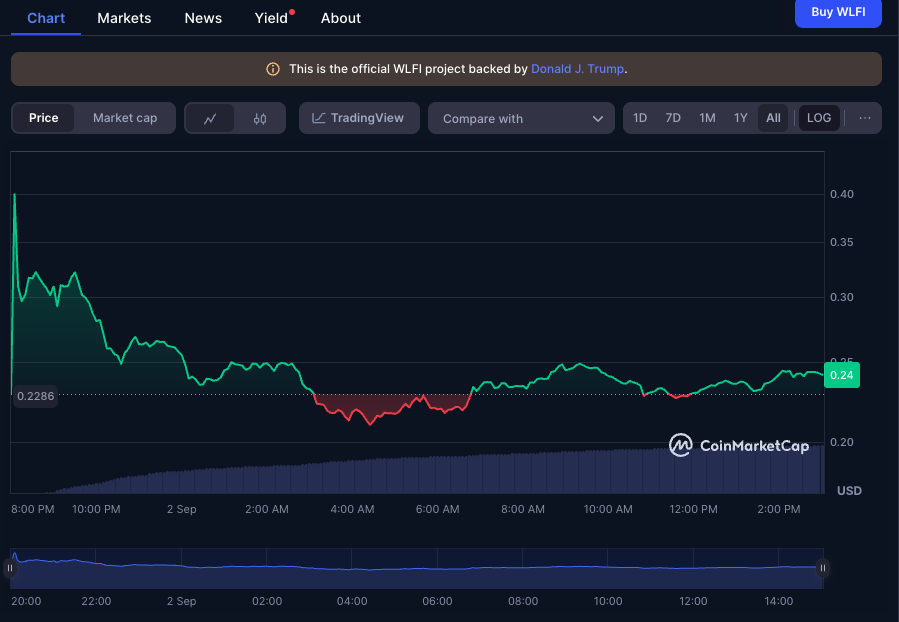Click the 4:00 AM time axis label
The image size is (899, 622).
(x=352, y=509)
